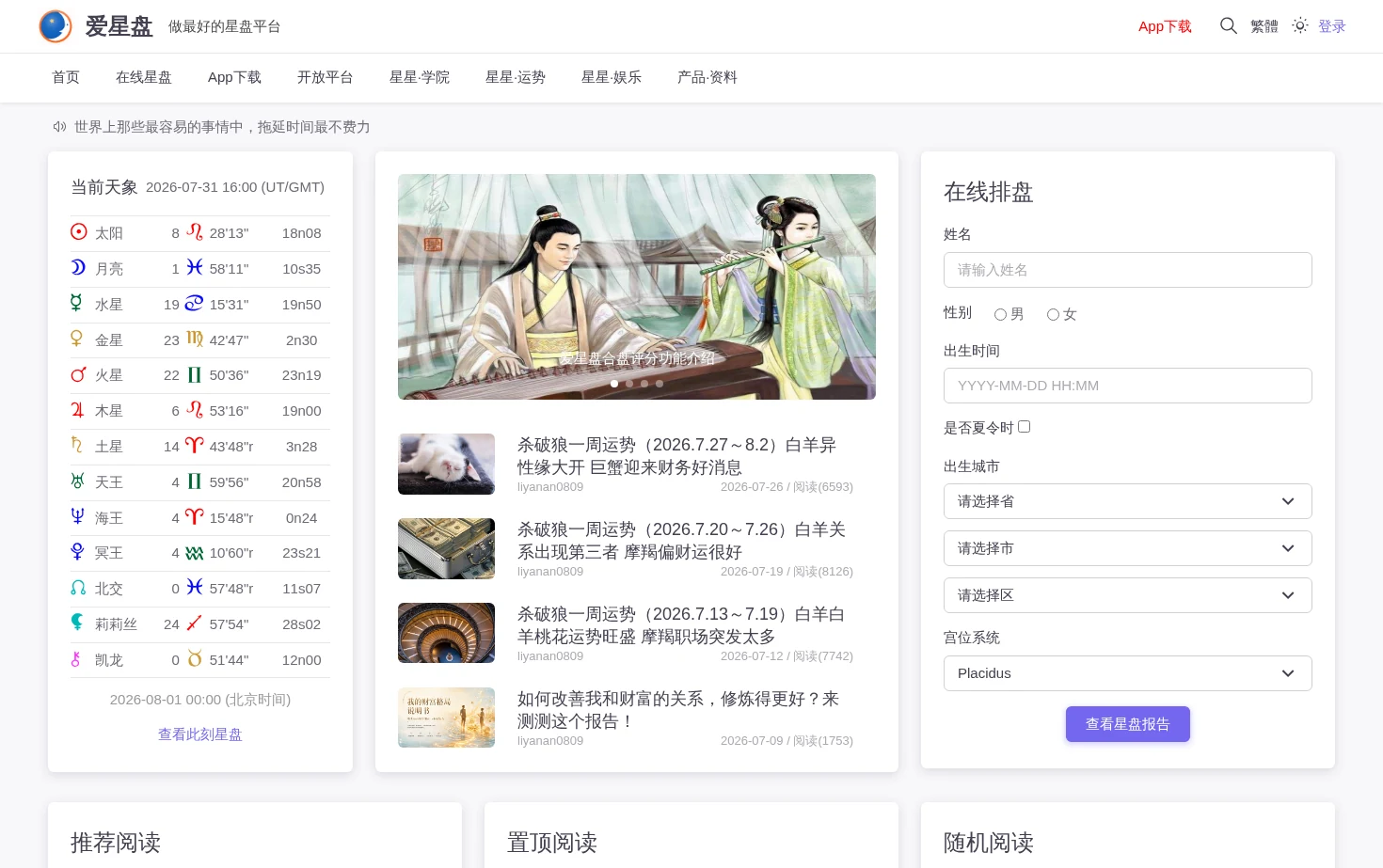
Task: Open the white cat article thumbnail
Action: pyautogui.click(x=446, y=464)
